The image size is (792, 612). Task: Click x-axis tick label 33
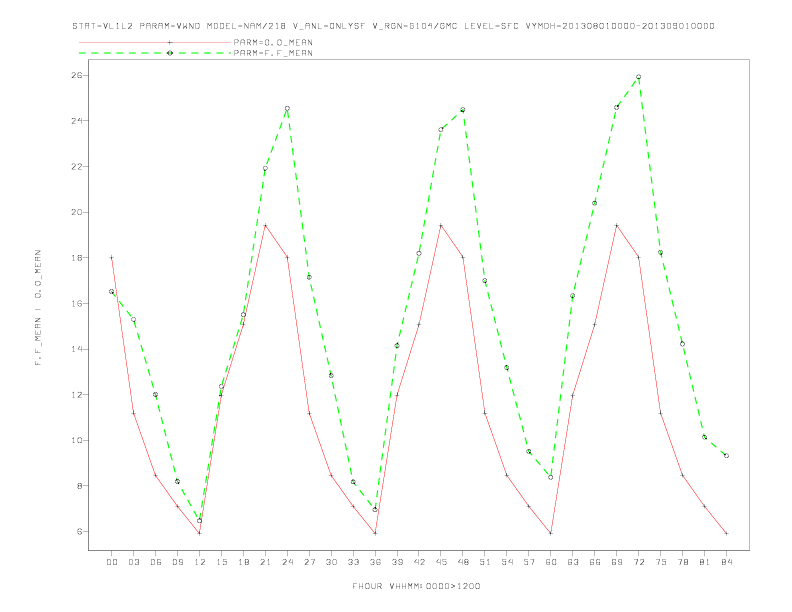[353, 562]
